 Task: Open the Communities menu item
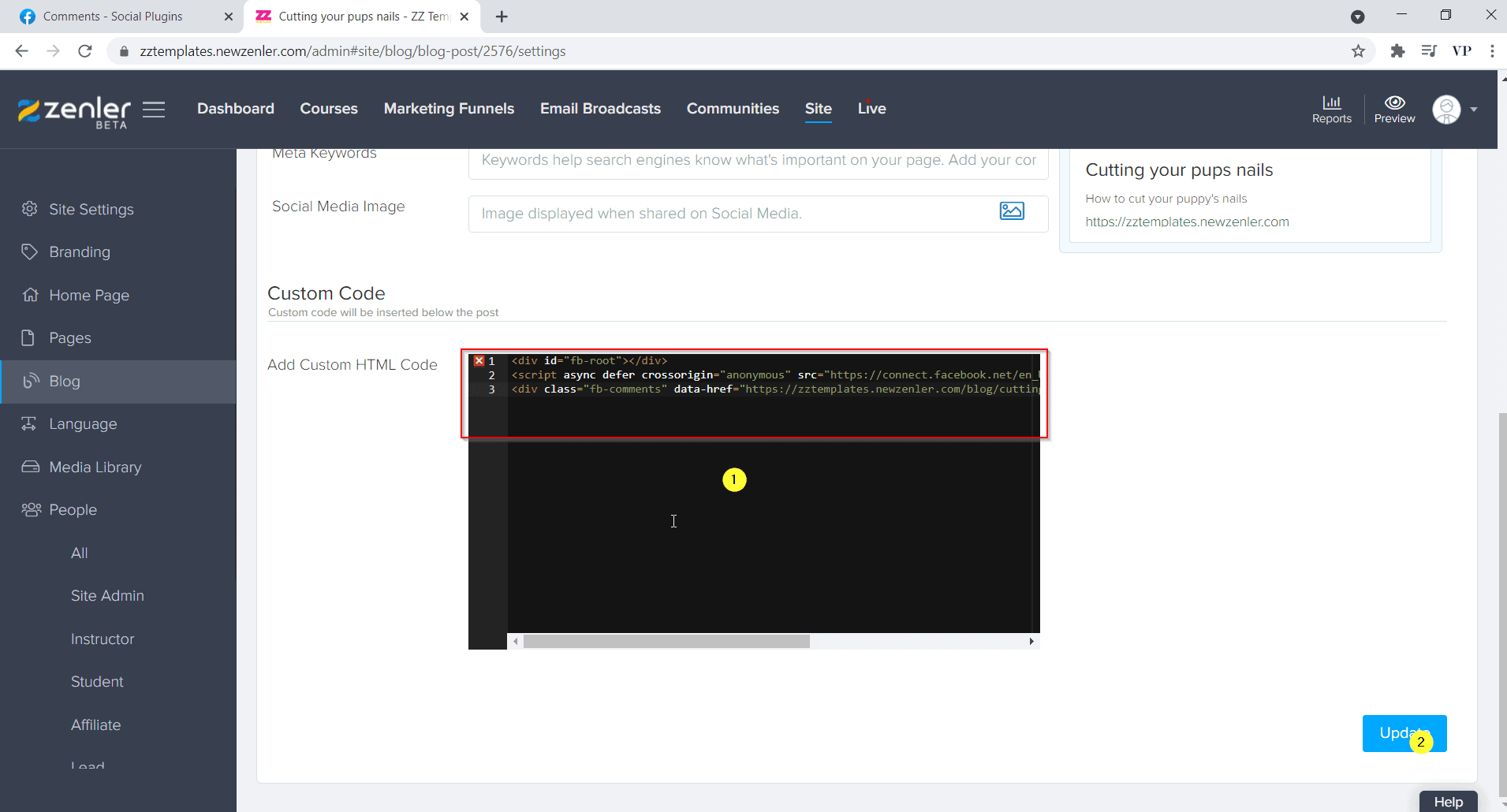[733, 109]
